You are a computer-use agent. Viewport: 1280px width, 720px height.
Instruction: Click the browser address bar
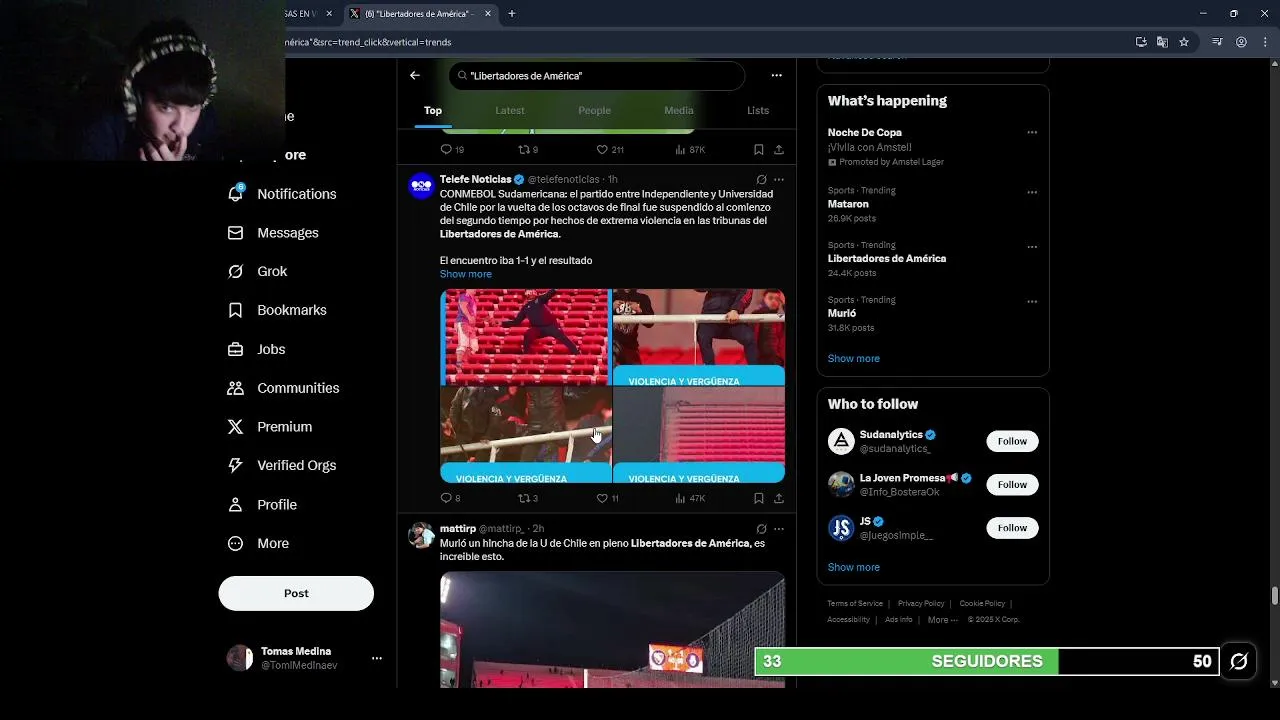point(700,42)
